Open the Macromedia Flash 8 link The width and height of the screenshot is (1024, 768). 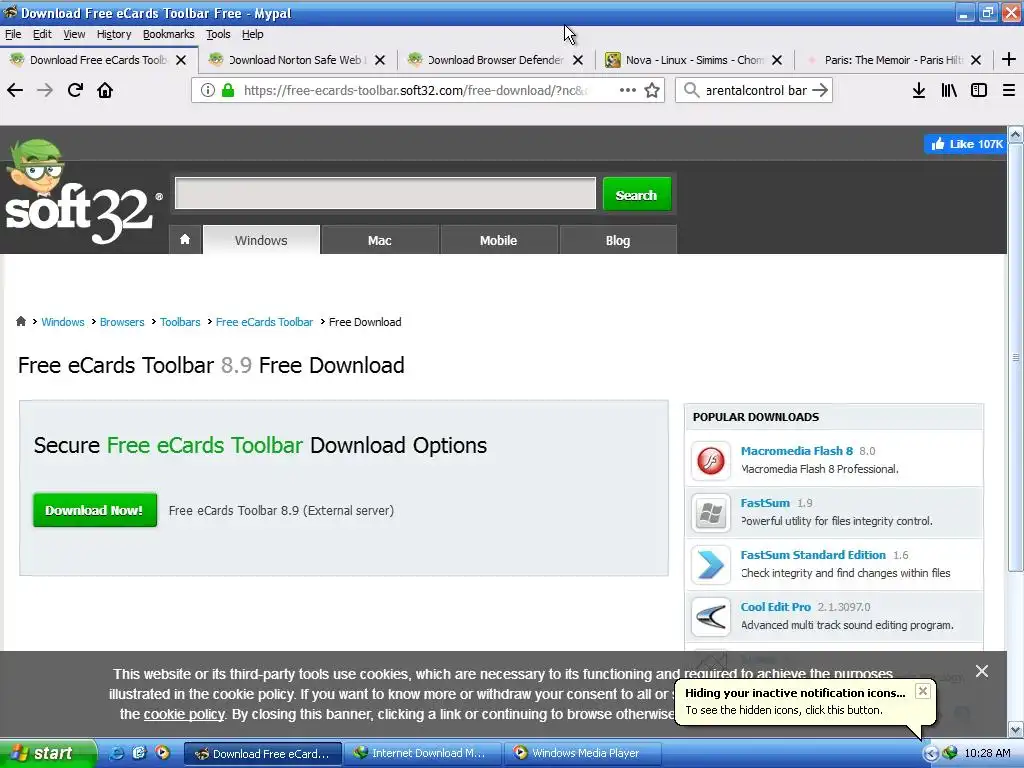coord(797,451)
